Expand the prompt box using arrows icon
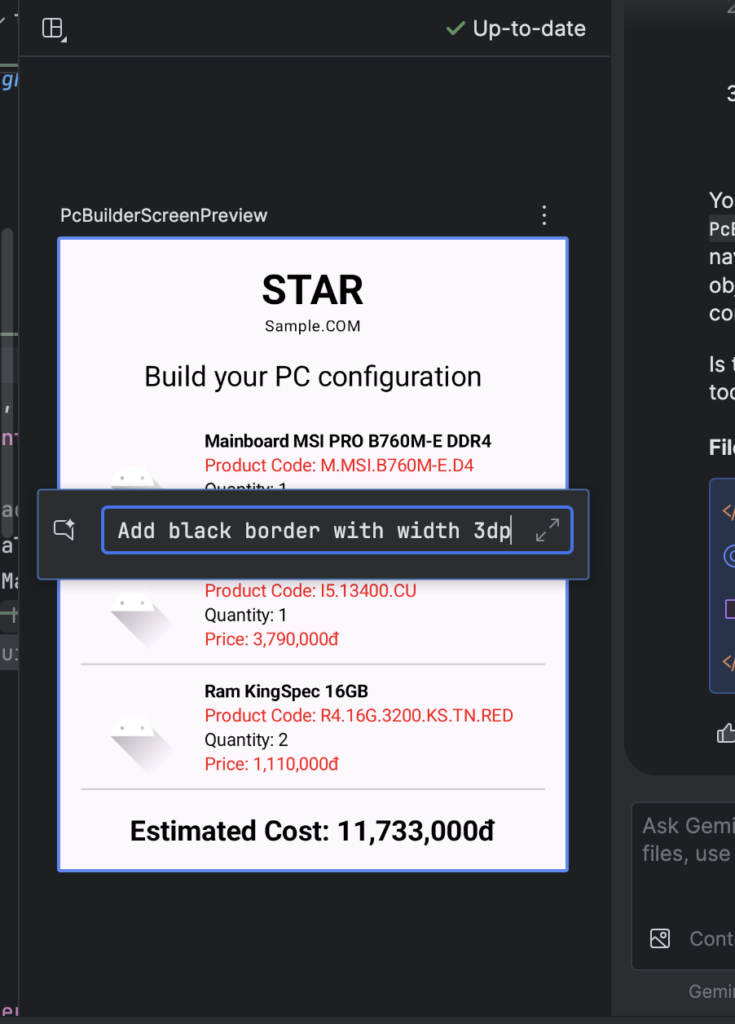The width and height of the screenshot is (735, 1024). point(547,530)
